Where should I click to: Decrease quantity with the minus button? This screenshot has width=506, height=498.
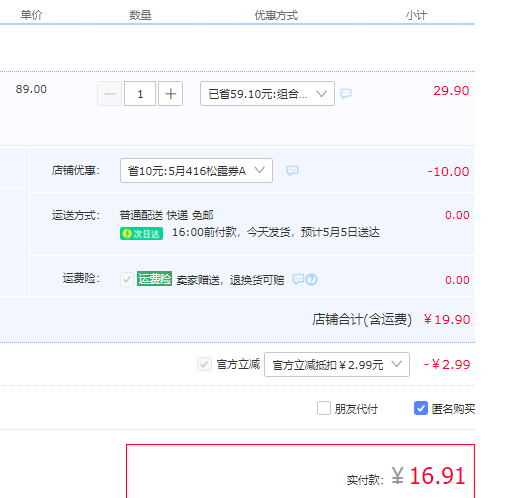coord(109,94)
